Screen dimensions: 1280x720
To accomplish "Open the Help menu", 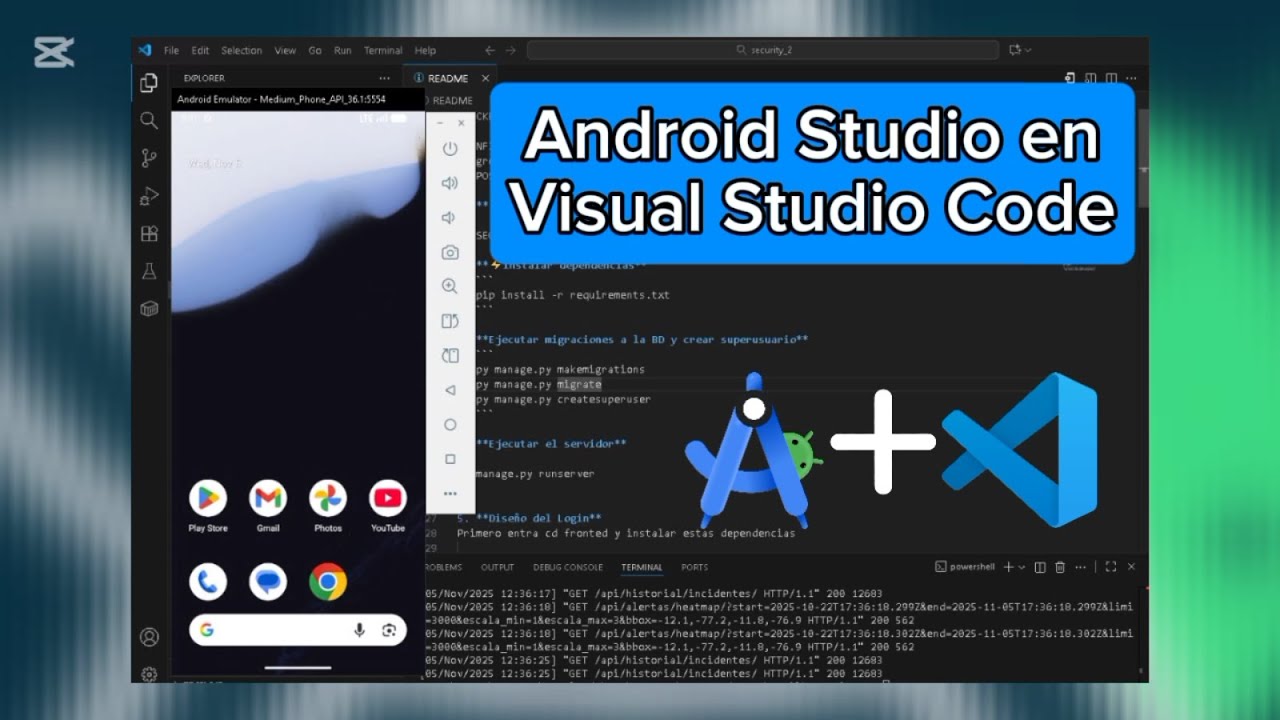I will click(425, 50).
